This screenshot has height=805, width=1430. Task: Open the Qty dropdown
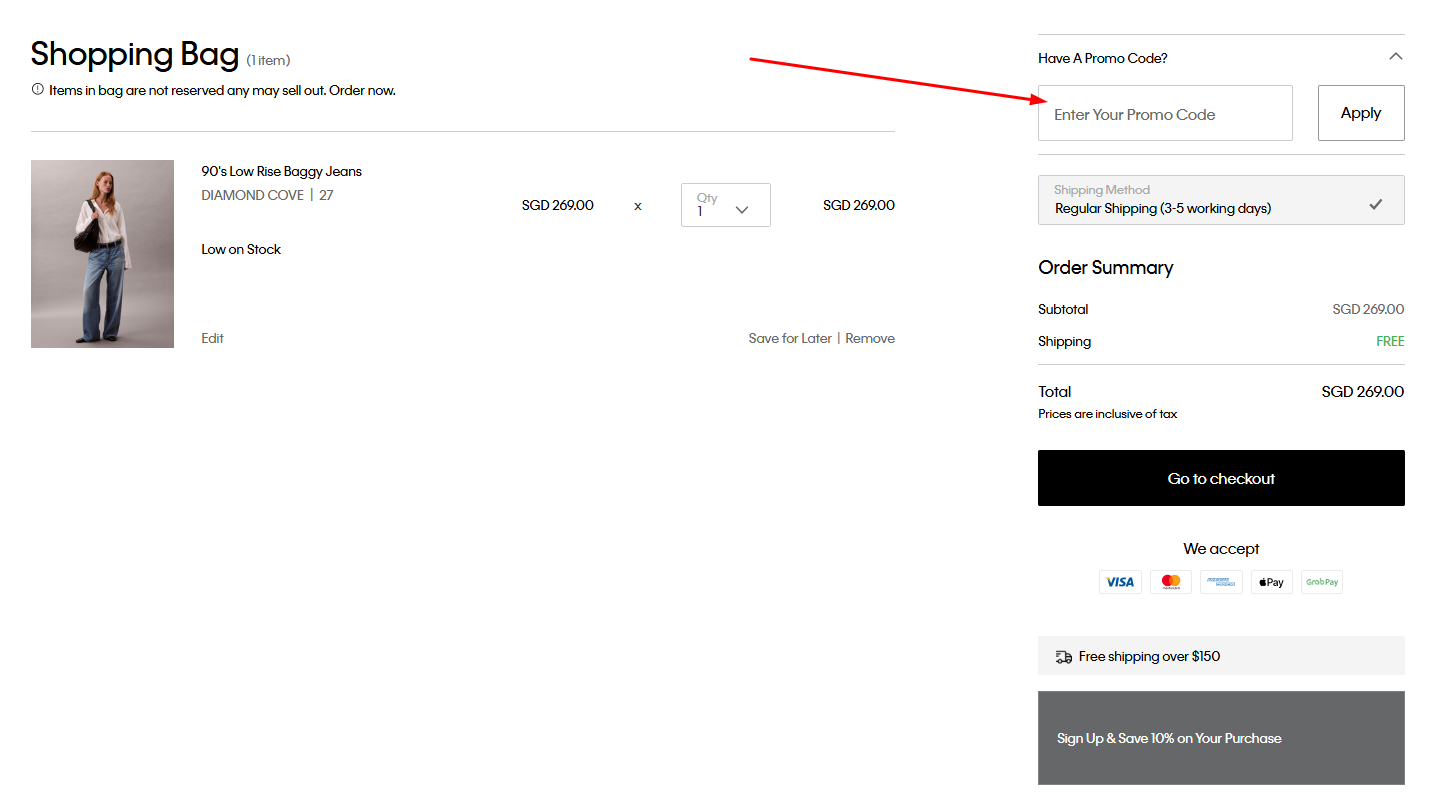(725, 205)
